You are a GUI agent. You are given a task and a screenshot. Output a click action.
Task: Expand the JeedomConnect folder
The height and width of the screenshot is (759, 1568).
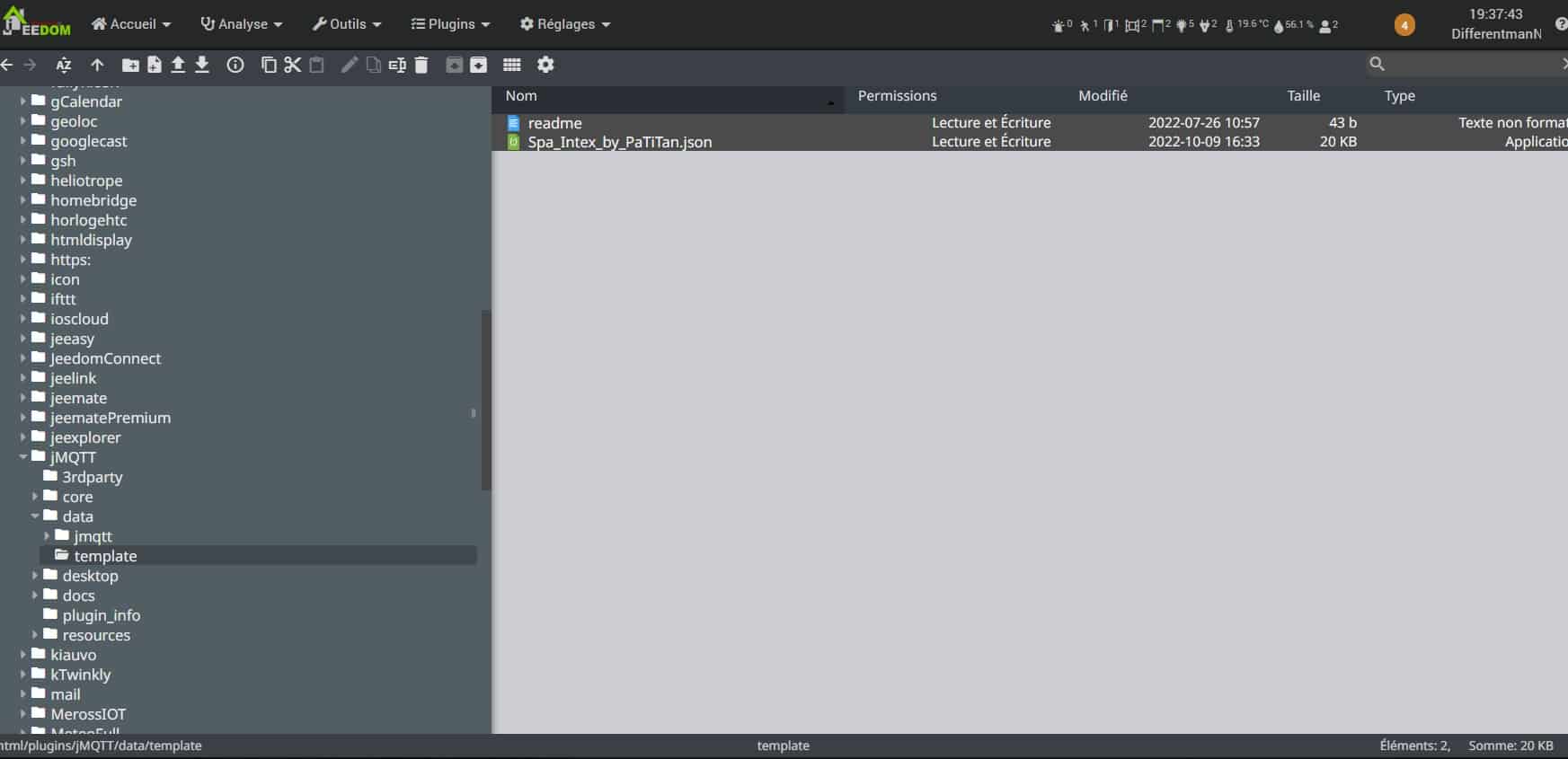[23, 357]
